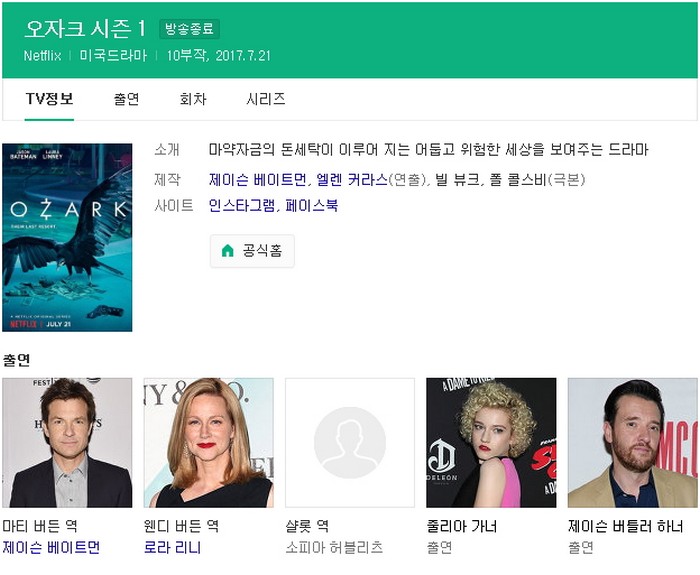Open the 공식홈 official site button

[252, 251]
